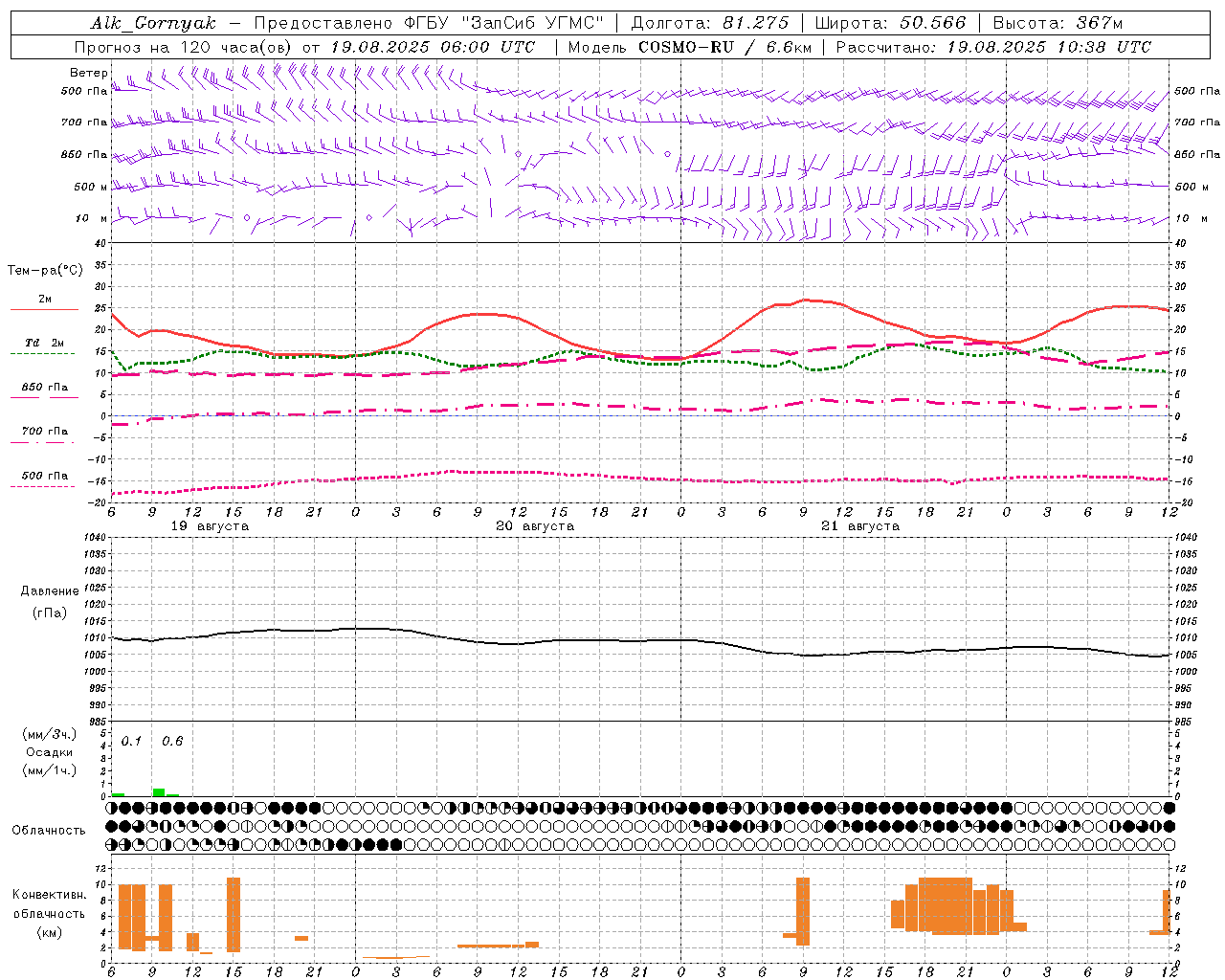Image resolution: width=1225 pixels, height=980 pixels.
Task: Click the station name Alk_Gornyak
Action: click(153, 23)
